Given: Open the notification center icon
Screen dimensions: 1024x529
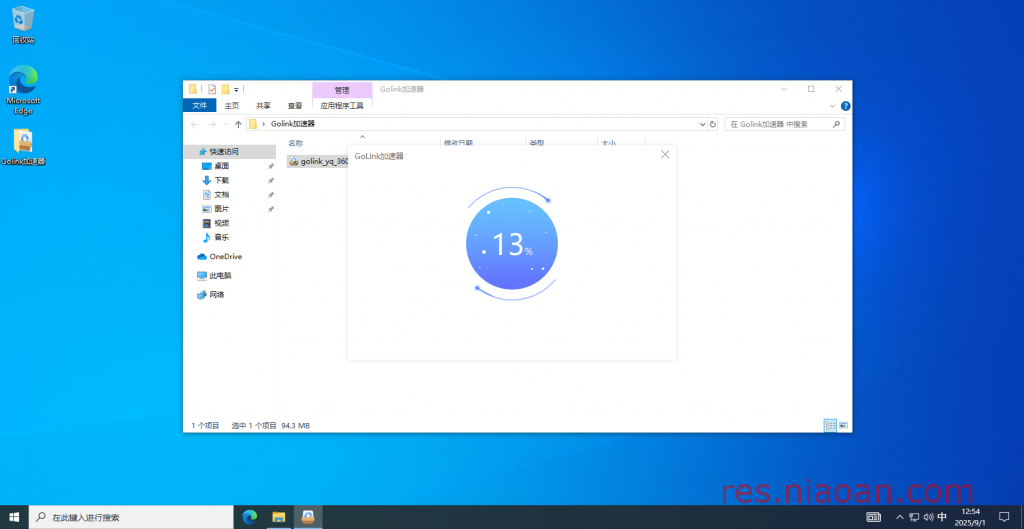Looking at the screenshot, I should click(x=1004, y=517).
